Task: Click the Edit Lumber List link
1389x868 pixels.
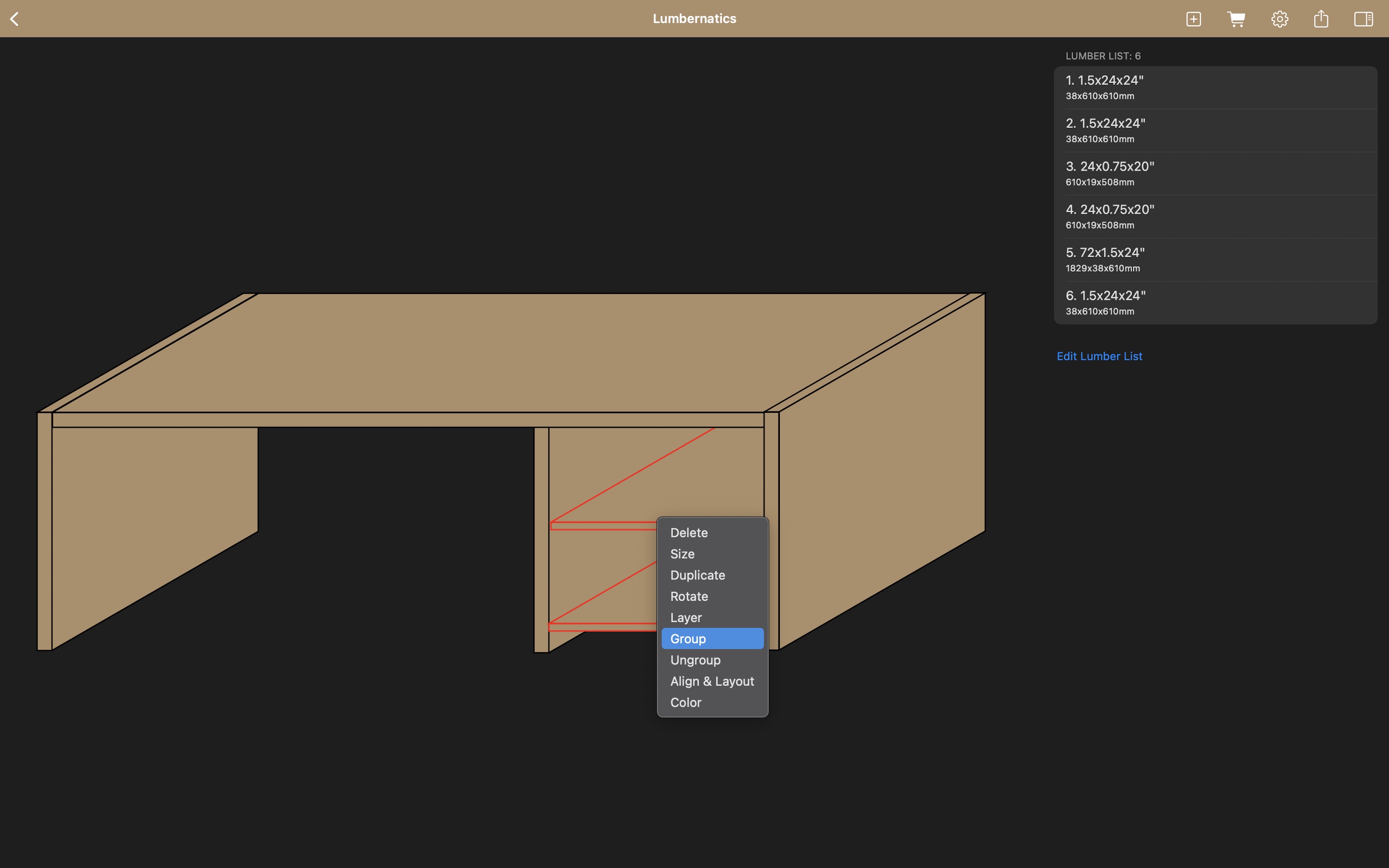Action: tap(1099, 356)
